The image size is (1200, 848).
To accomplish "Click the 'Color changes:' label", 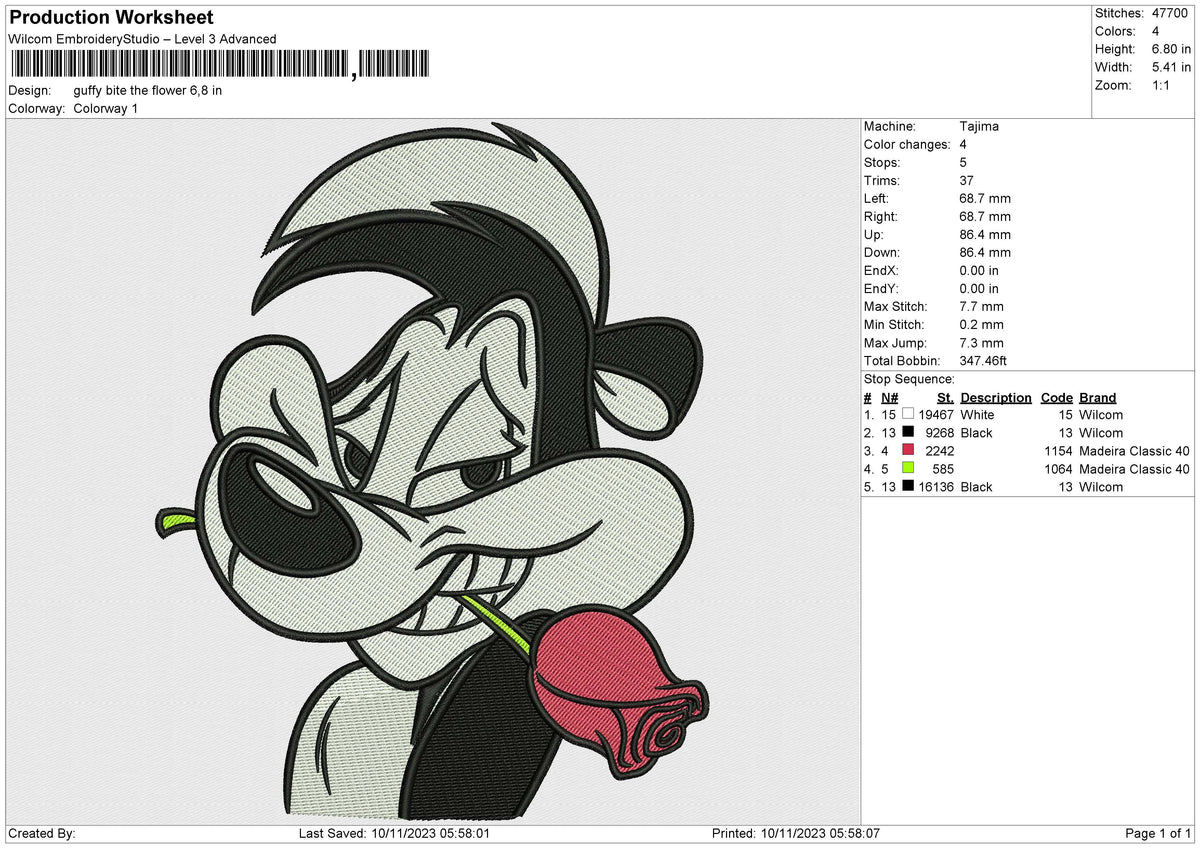I will 907,144.
